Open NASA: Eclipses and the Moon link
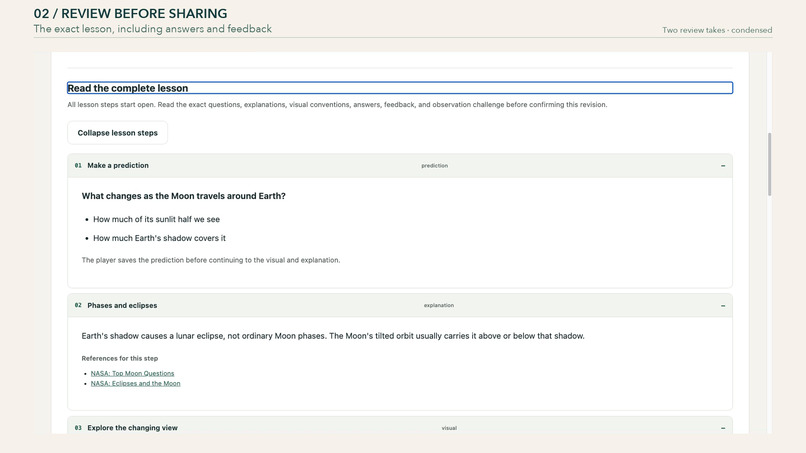Viewport: 806px width, 453px height. pos(135,384)
